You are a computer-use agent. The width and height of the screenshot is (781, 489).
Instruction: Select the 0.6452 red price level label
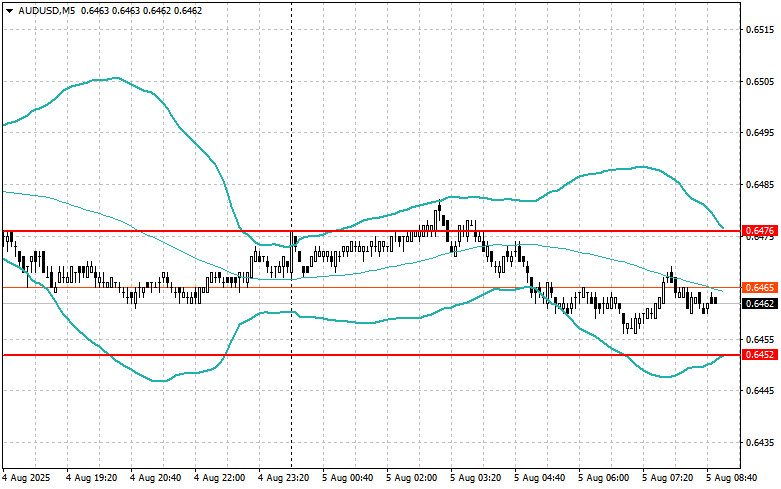tap(760, 355)
